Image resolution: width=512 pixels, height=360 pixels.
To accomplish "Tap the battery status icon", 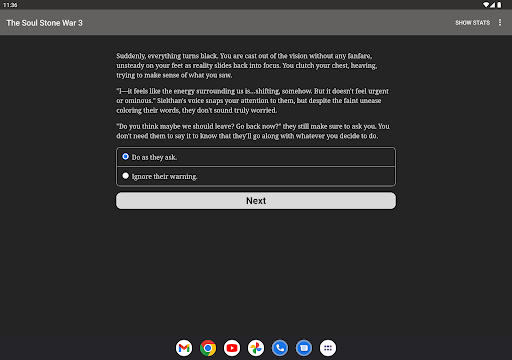I will [x=499, y=5].
